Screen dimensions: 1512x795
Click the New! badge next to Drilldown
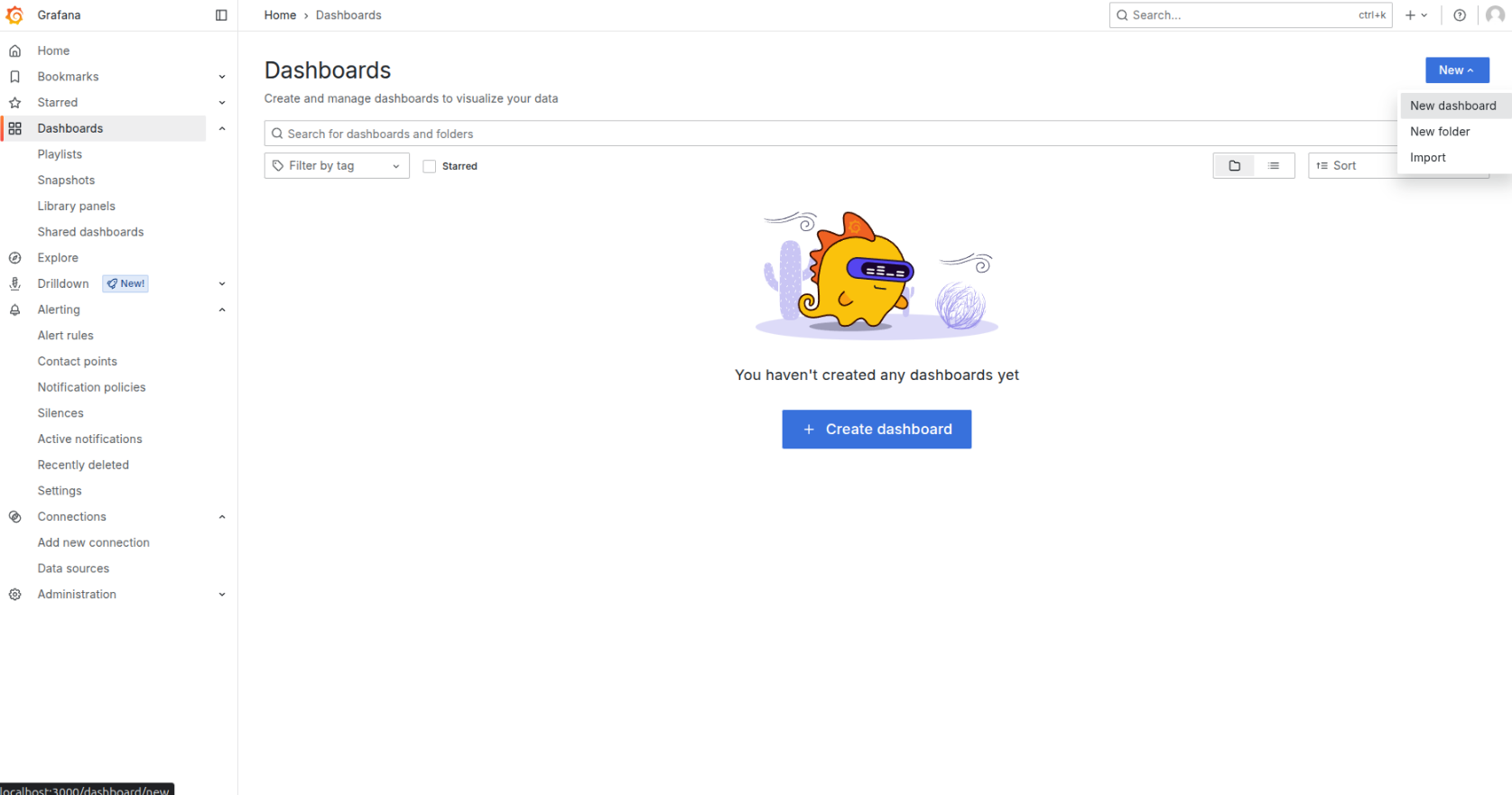tap(125, 283)
